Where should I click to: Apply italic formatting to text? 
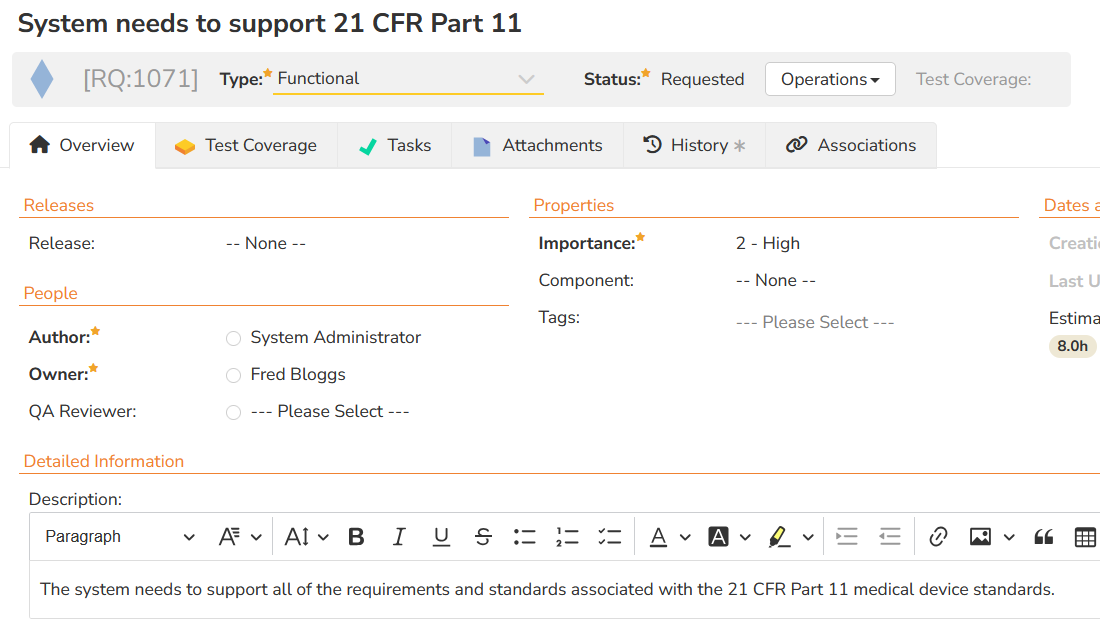[x=399, y=537]
